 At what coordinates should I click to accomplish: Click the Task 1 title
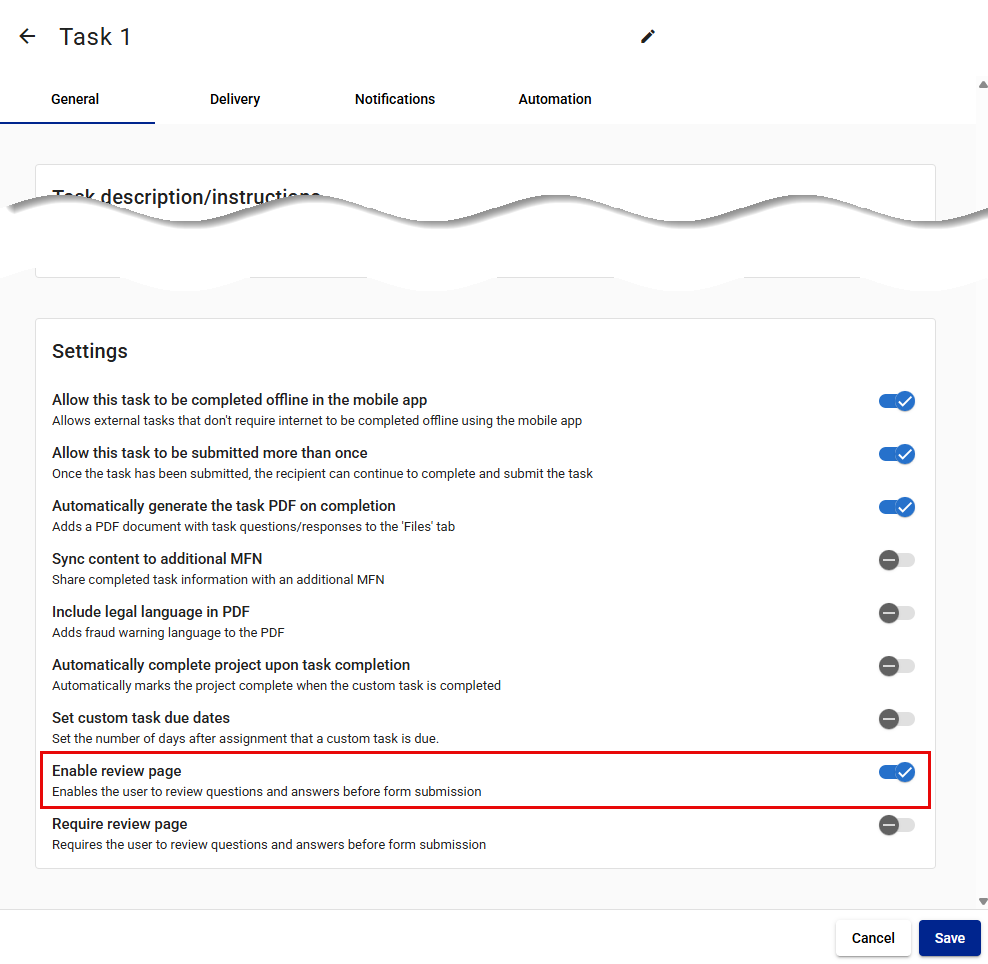(95, 37)
